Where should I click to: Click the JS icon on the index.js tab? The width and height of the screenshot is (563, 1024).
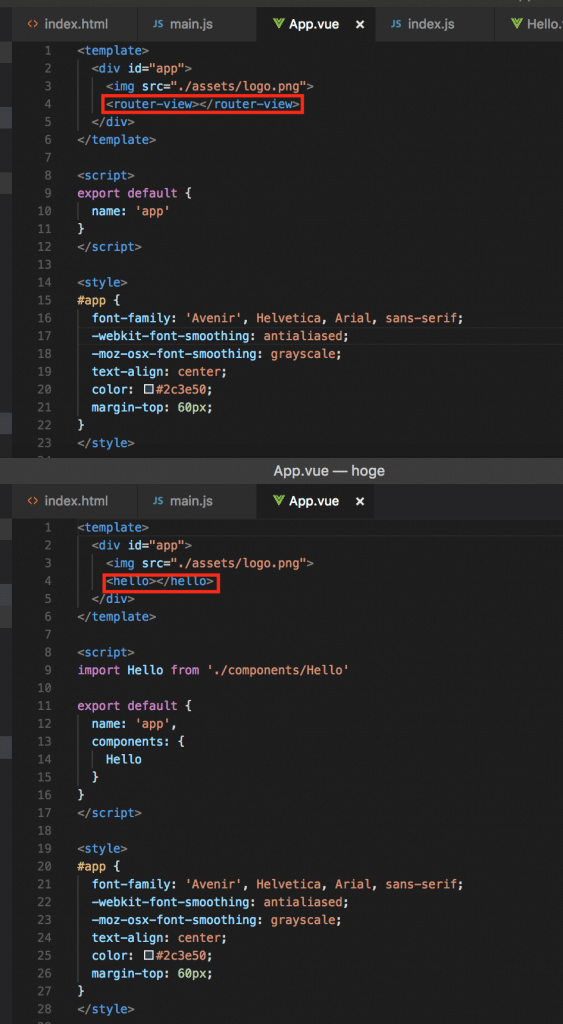tap(396, 24)
